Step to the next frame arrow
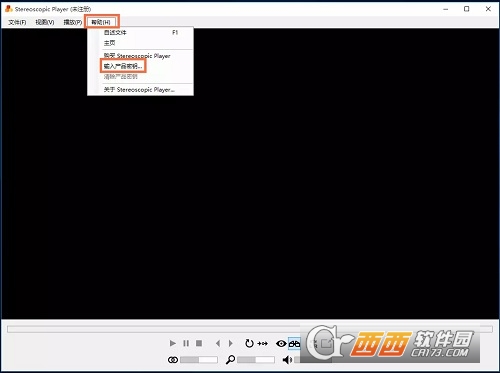 point(230,343)
